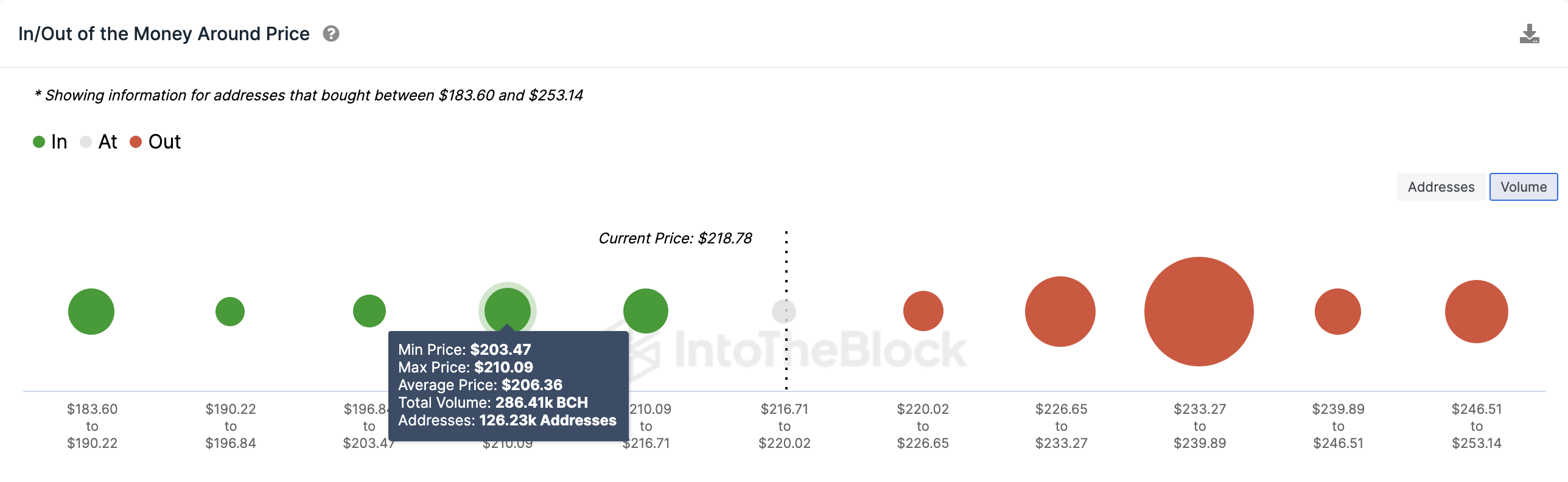This screenshot has height=482, width=1568.
Task: Select the green bubble for $183.60 to $190.22
Action: 91,312
